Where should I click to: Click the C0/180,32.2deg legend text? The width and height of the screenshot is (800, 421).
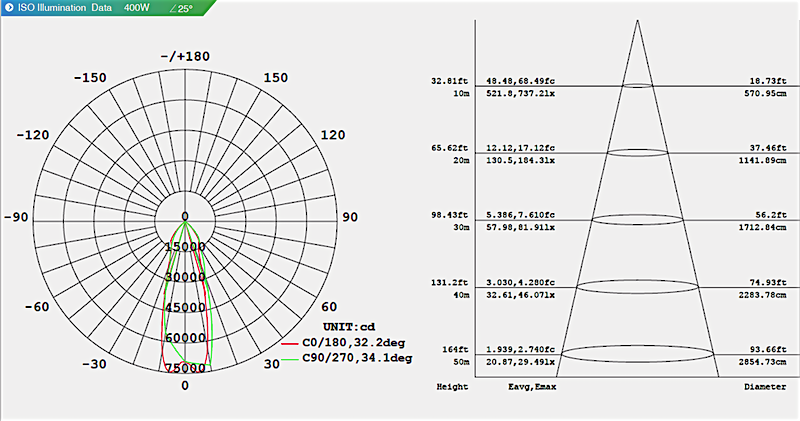coord(354,343)
